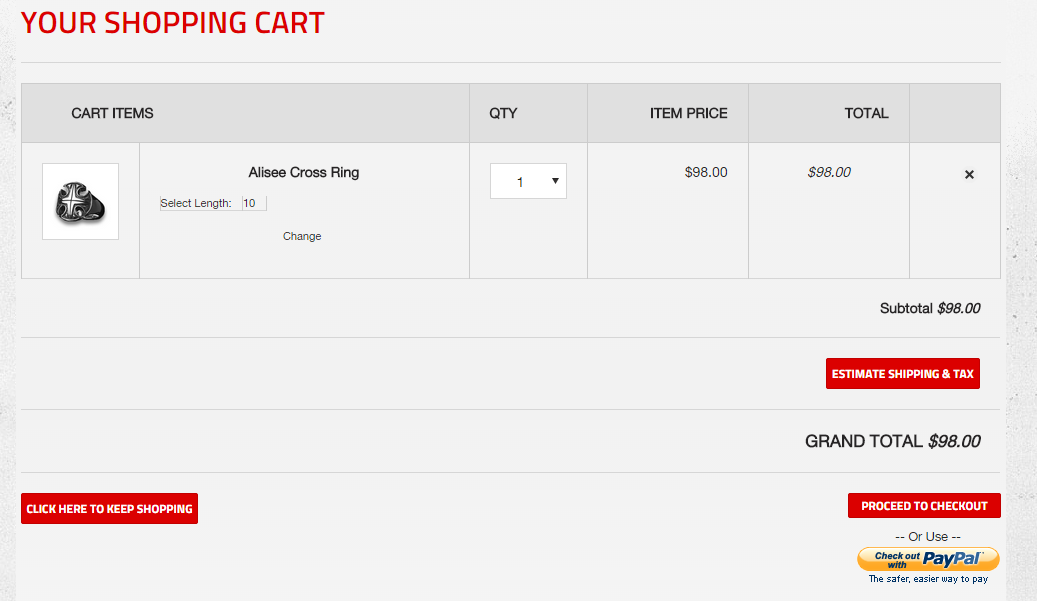Click the Alisee Cross Ring product thumbnail

pos(80,202)
